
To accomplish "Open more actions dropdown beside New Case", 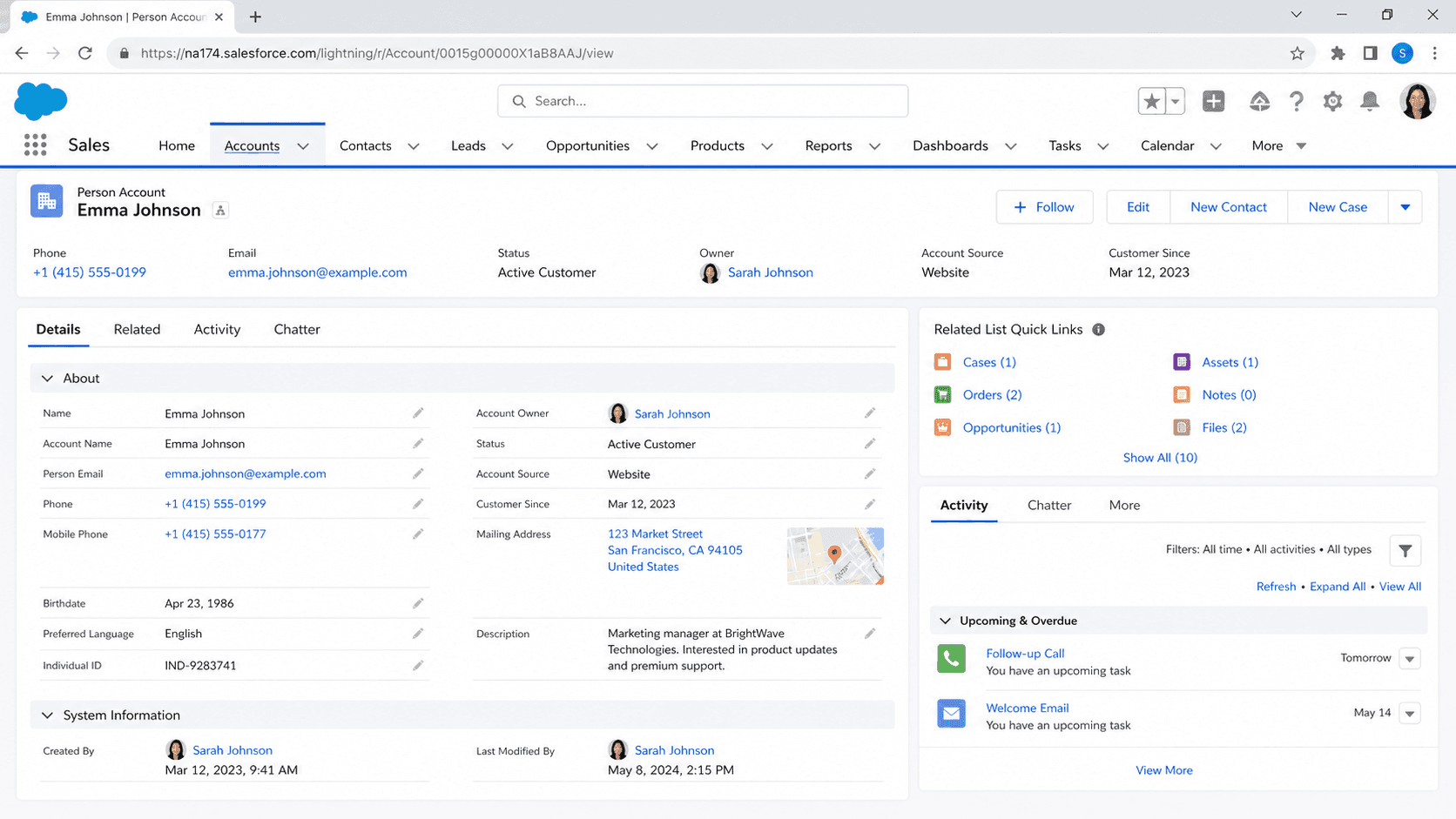I will pyautogui.click(x=1405, y=207).
